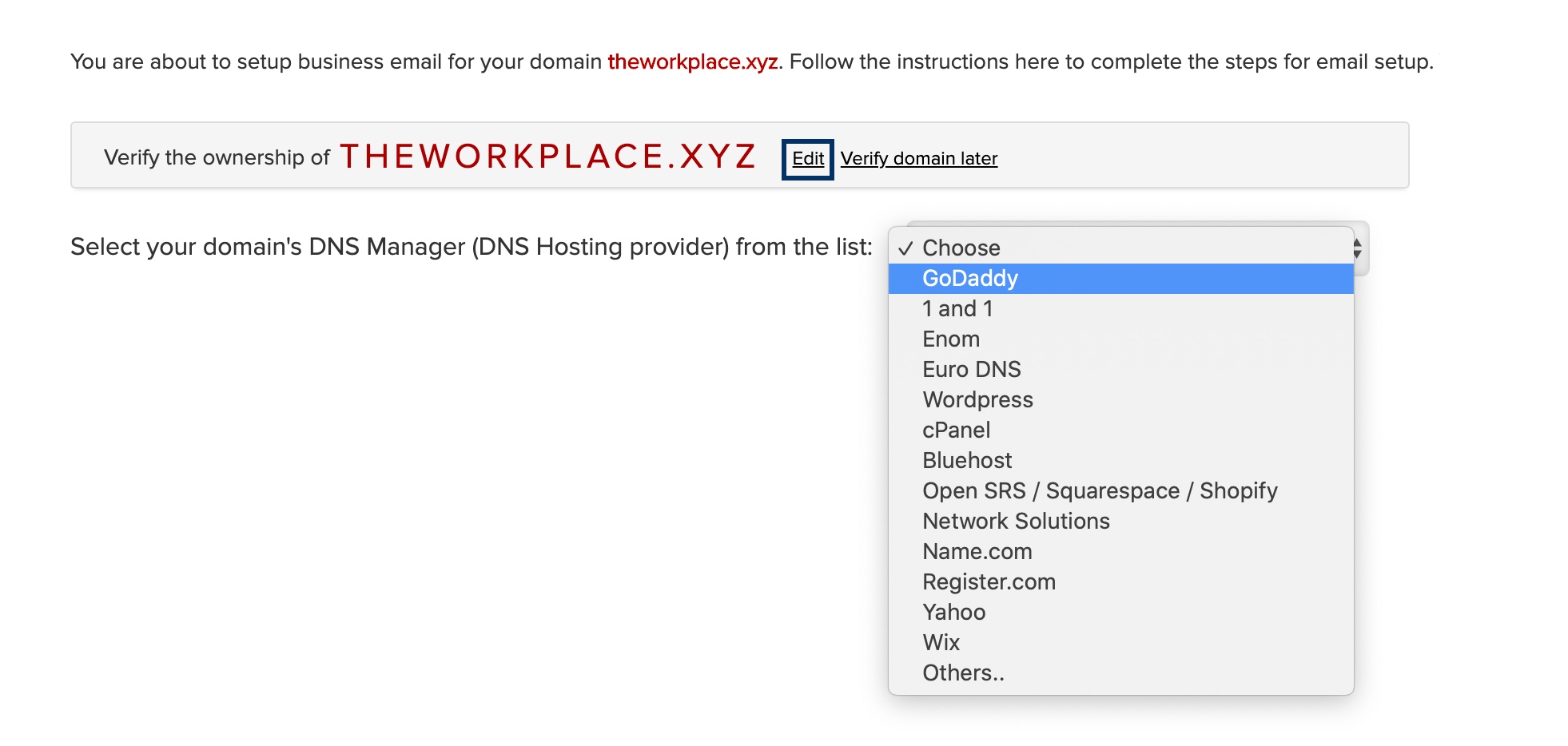
Task: Select Bluehost provider
Action: tap(1120, 460)
